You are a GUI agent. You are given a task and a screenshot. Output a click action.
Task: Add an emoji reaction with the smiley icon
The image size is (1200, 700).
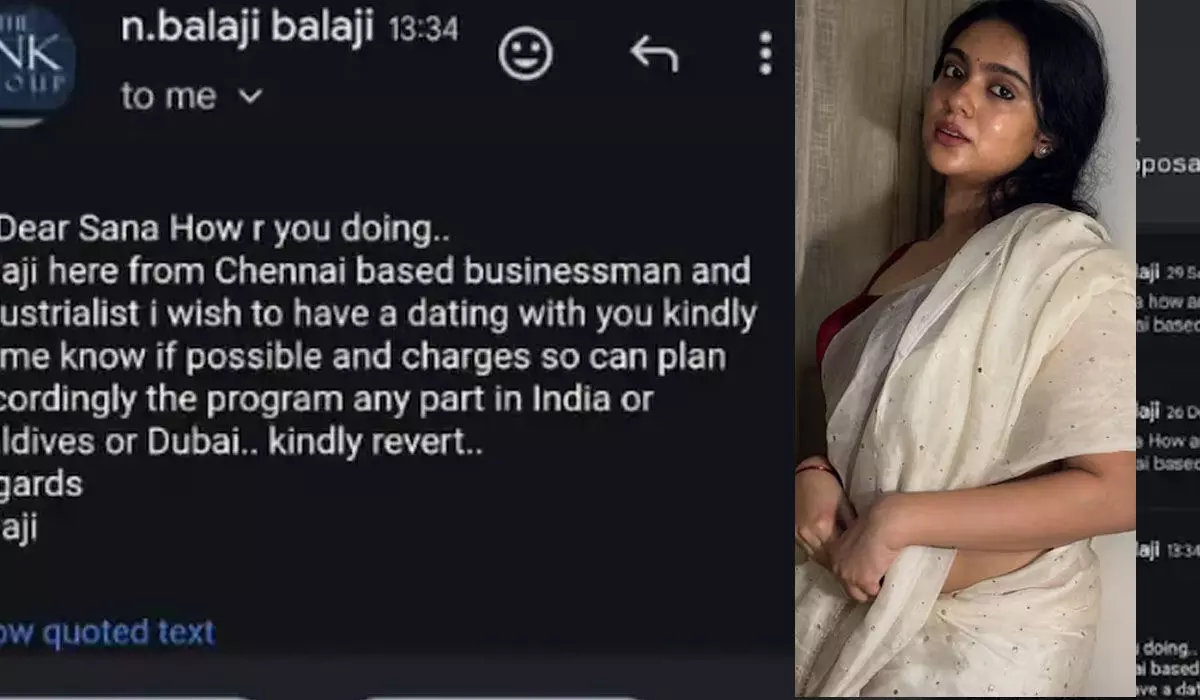525,53
